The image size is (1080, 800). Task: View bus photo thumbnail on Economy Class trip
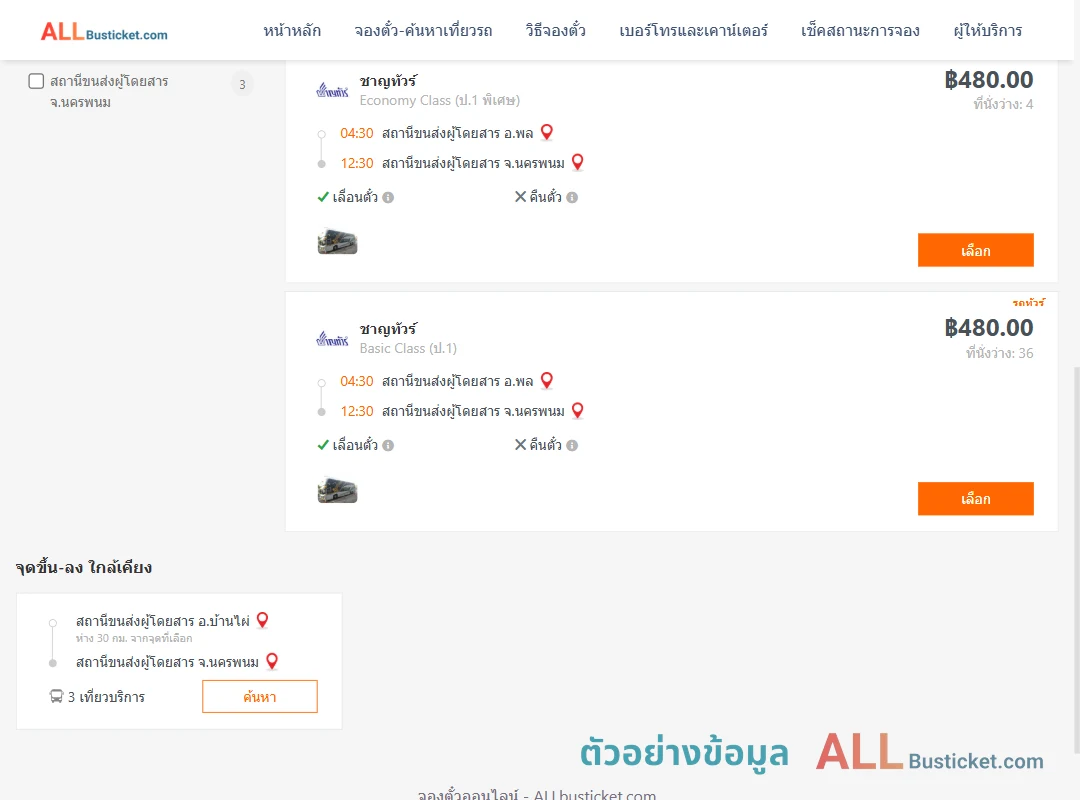338,242
